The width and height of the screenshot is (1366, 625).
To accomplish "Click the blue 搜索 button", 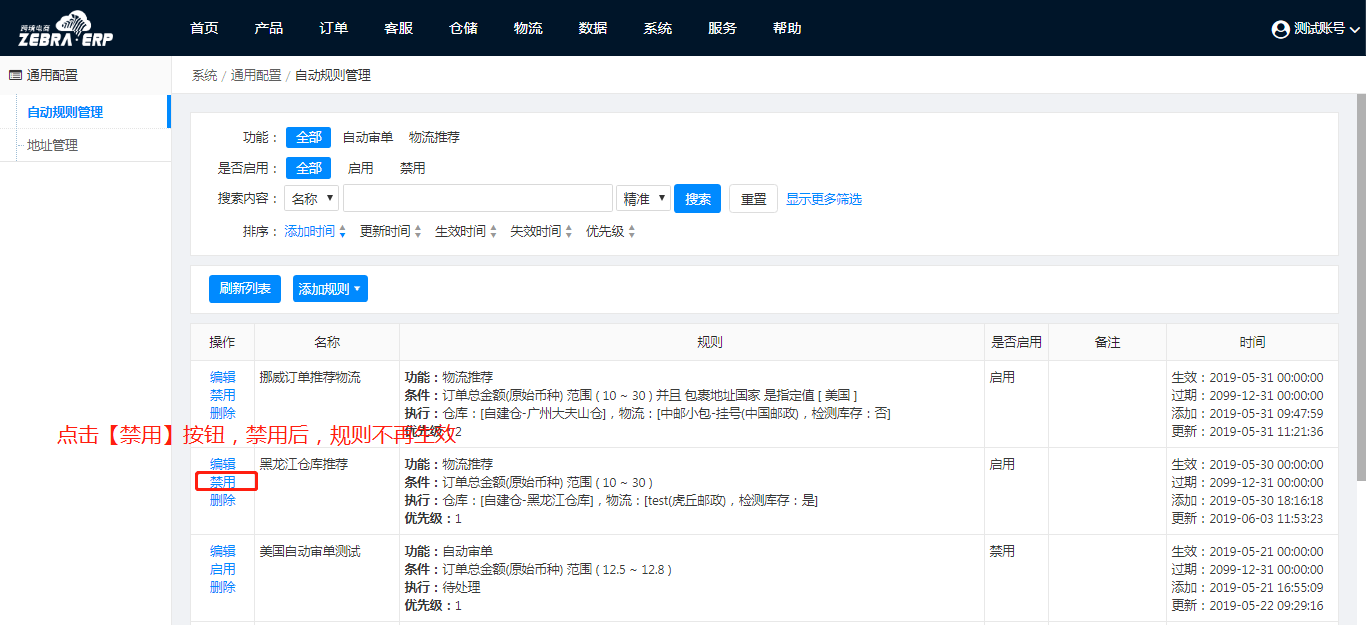I will point(697,199).
